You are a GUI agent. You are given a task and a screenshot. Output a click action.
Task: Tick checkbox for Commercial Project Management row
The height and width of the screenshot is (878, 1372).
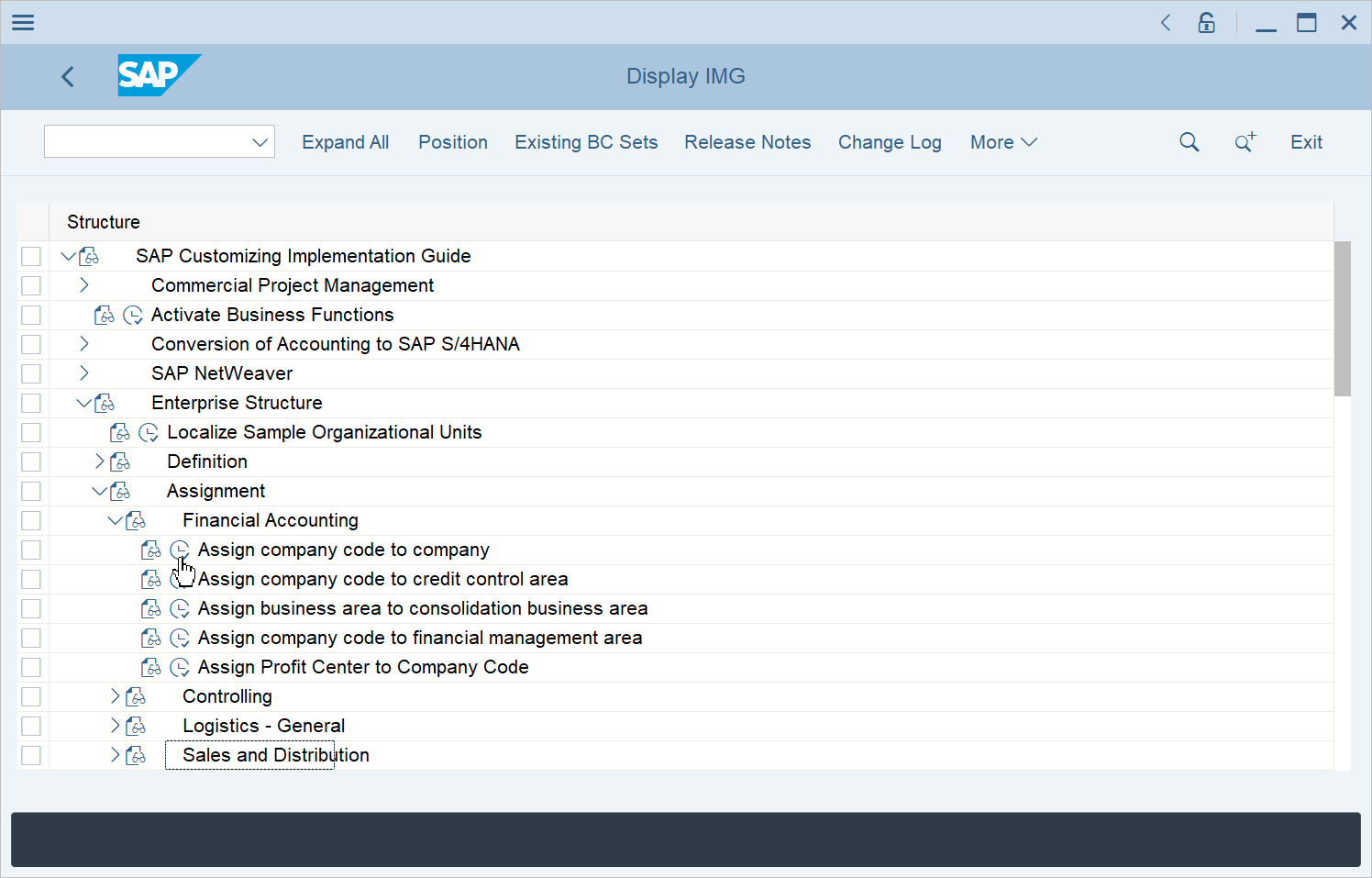tap(31, 285)
